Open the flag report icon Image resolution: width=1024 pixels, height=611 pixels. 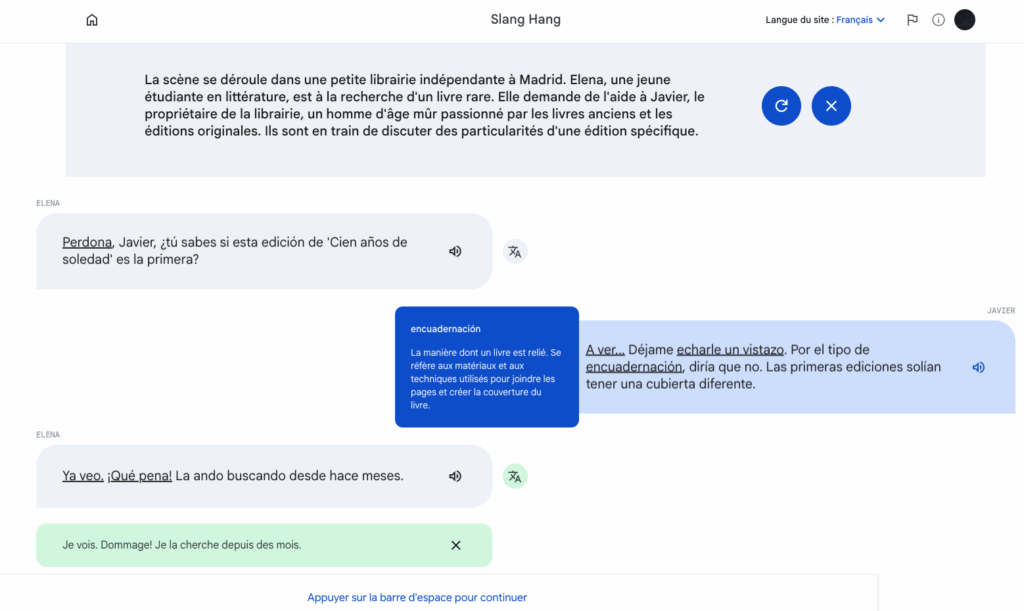point(912,20)
